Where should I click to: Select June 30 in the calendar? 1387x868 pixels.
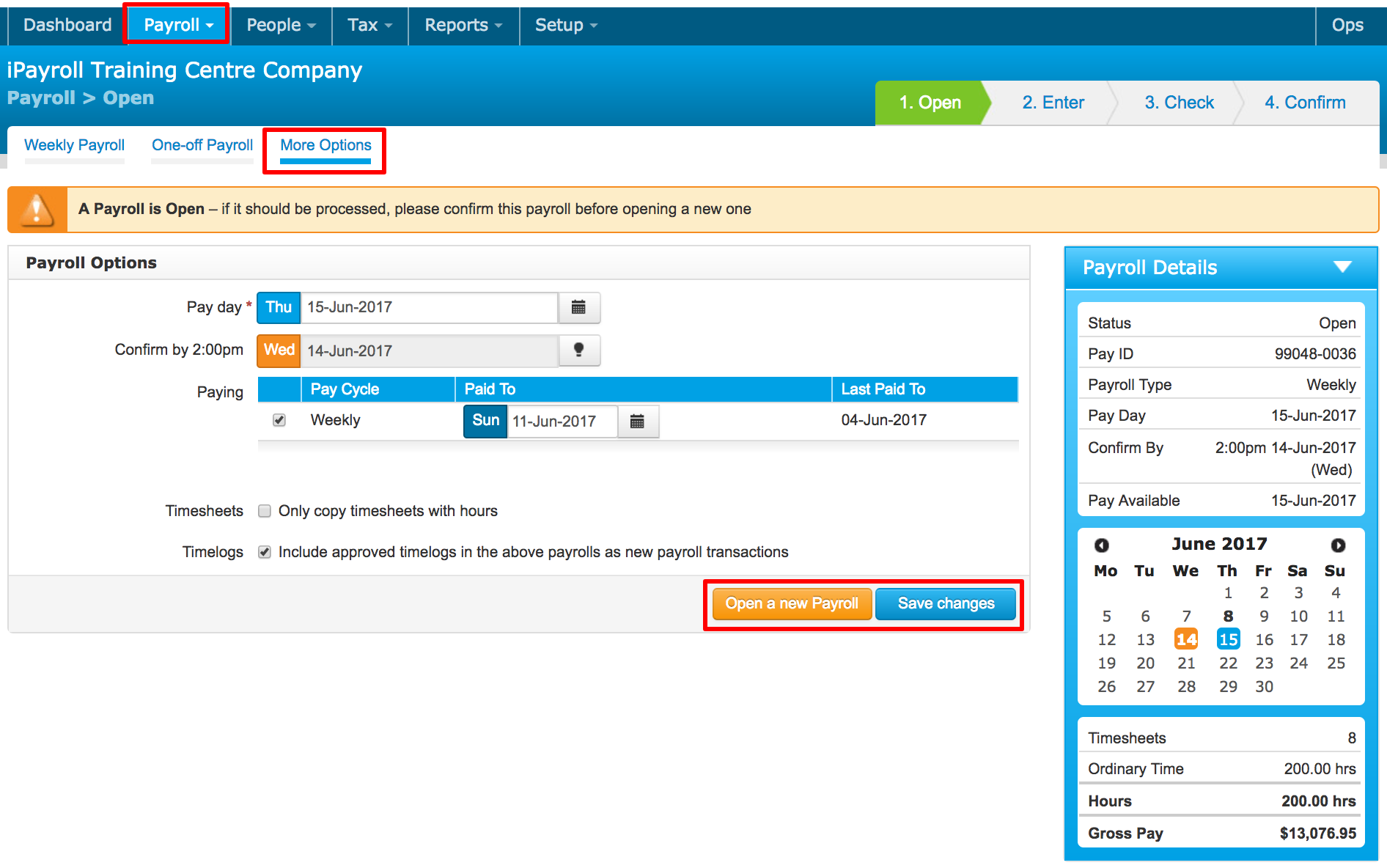1264,686
